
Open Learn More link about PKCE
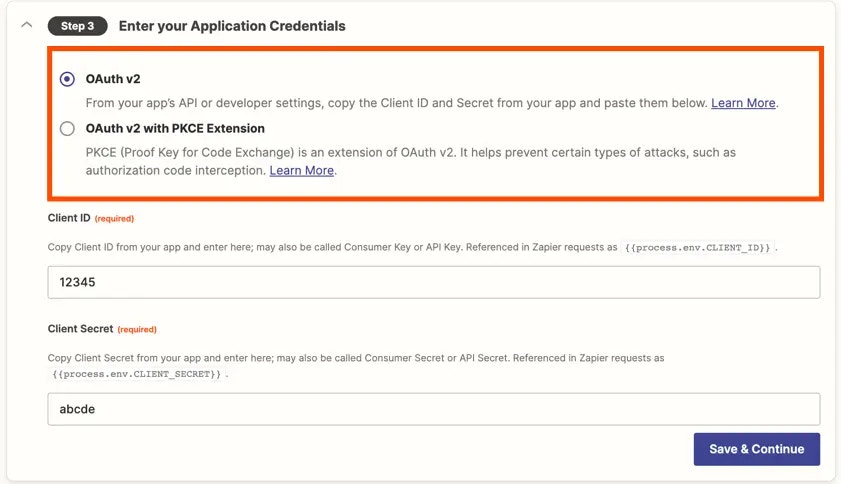tap(301, 170)
